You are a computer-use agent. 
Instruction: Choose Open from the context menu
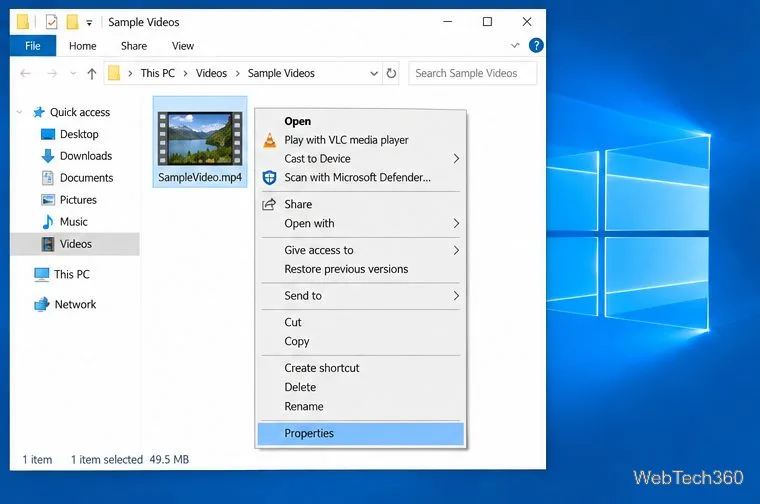pyautogui.click(x=361, y=121)
